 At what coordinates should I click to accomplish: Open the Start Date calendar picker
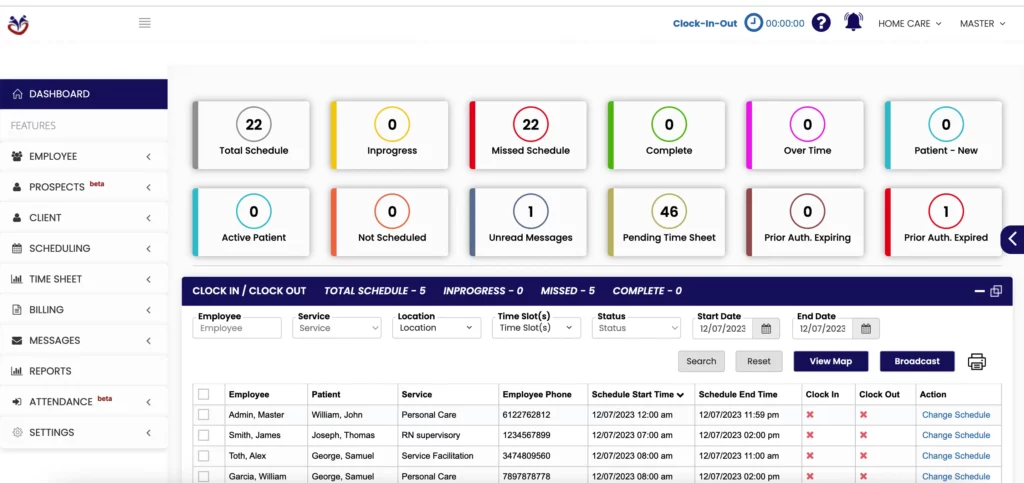(x=766, y=328)
